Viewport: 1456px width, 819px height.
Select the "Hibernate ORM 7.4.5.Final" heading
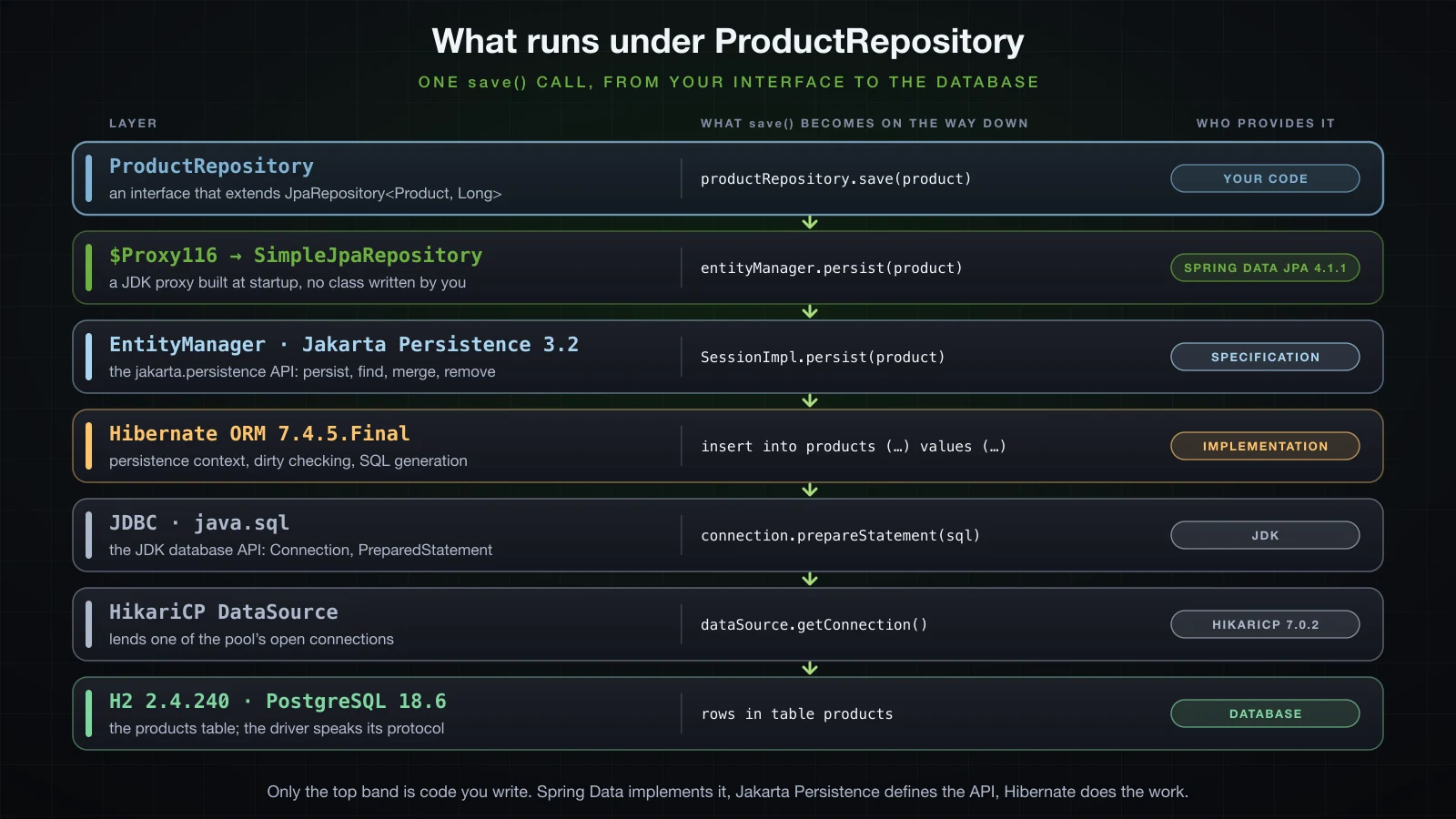259,433
